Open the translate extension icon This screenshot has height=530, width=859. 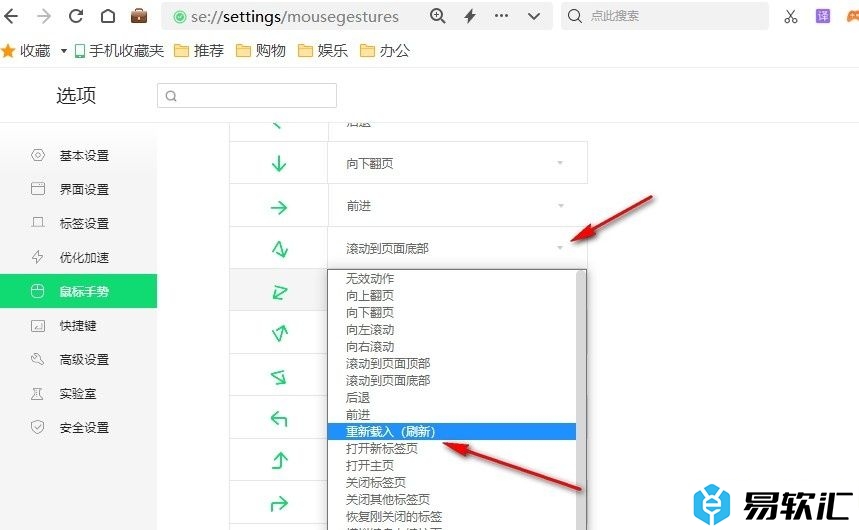coord(822,16)
